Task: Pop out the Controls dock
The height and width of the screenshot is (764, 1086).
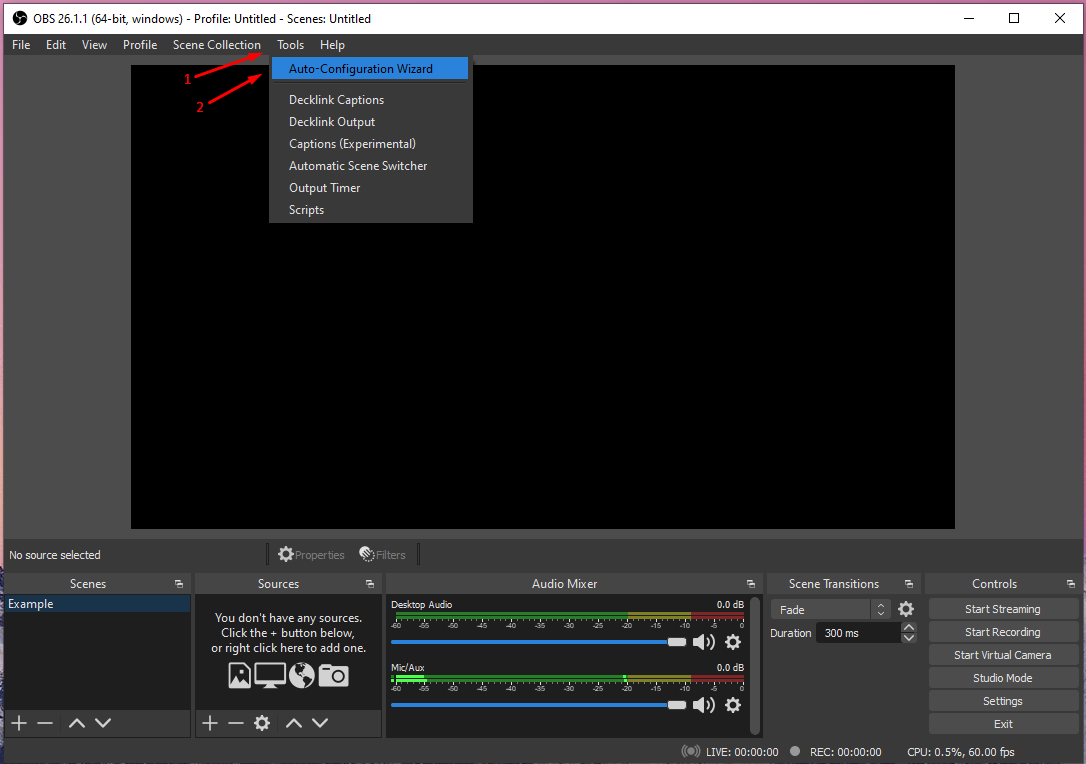Action: click(x=1071, y=584)
